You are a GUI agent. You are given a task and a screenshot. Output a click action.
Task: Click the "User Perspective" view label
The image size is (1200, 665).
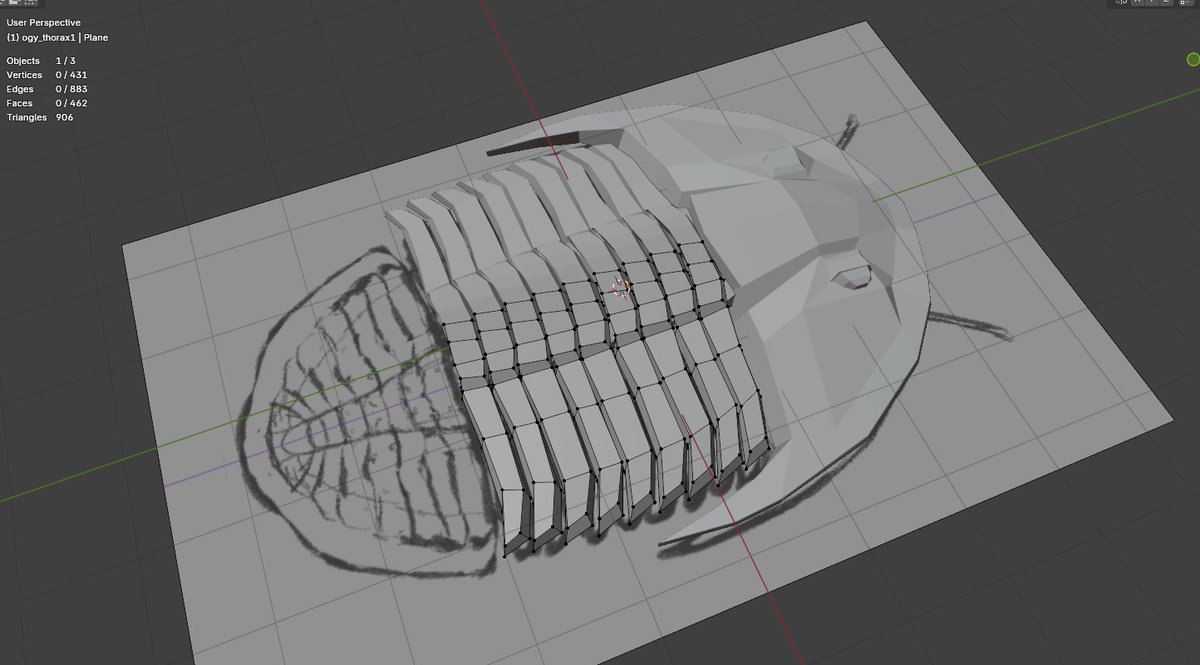tap(43, 22)
